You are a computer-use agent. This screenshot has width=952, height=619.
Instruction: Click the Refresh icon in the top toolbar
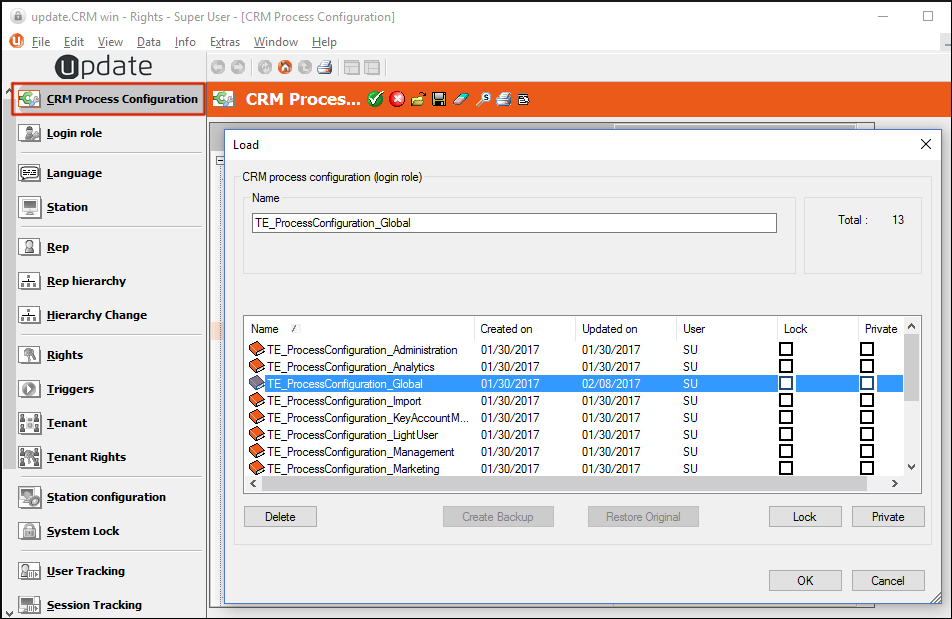click(x=265, y=67)
